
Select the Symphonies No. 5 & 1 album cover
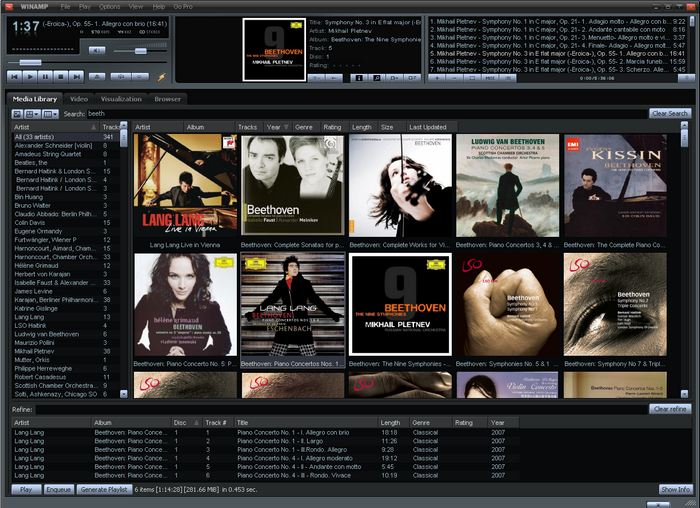[507, 304]
